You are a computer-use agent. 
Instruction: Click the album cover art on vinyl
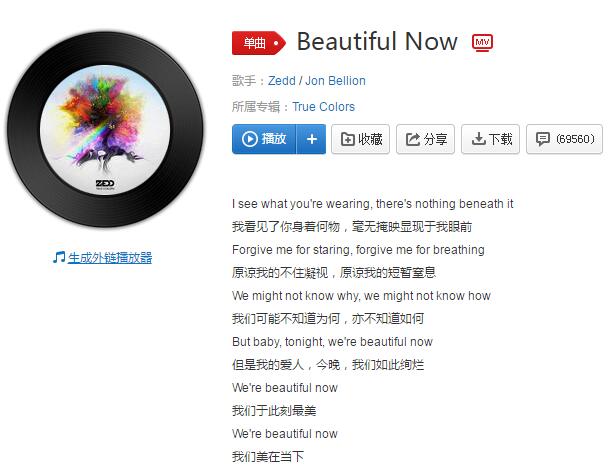point(105,130)
